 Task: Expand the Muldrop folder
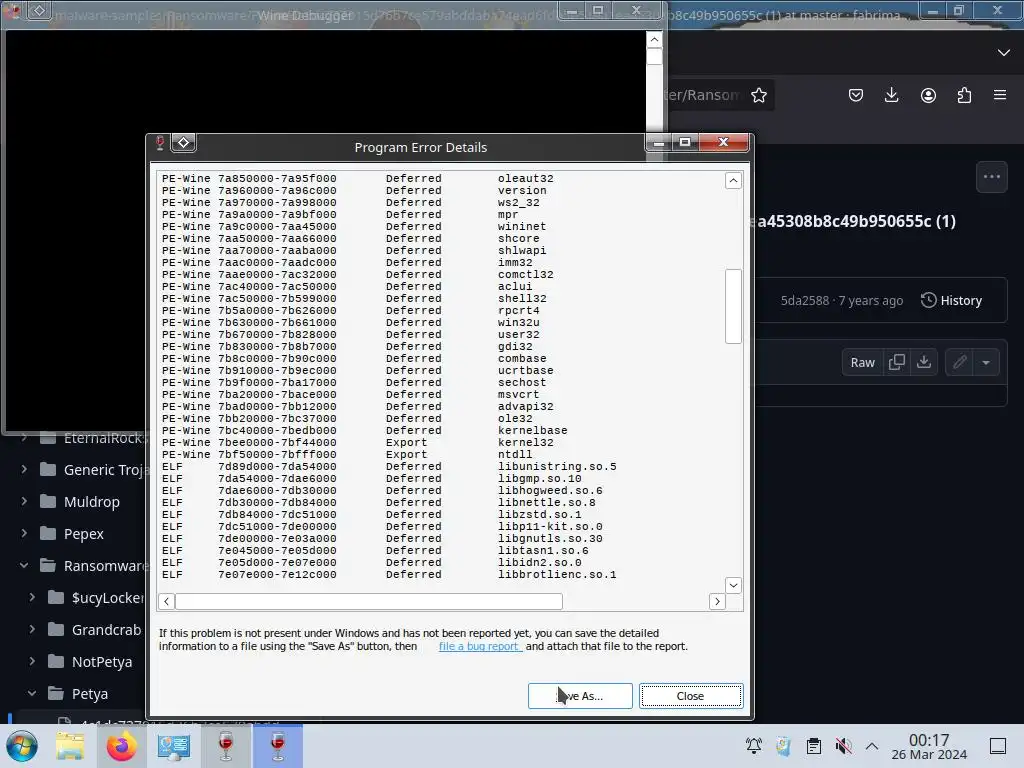24,501
